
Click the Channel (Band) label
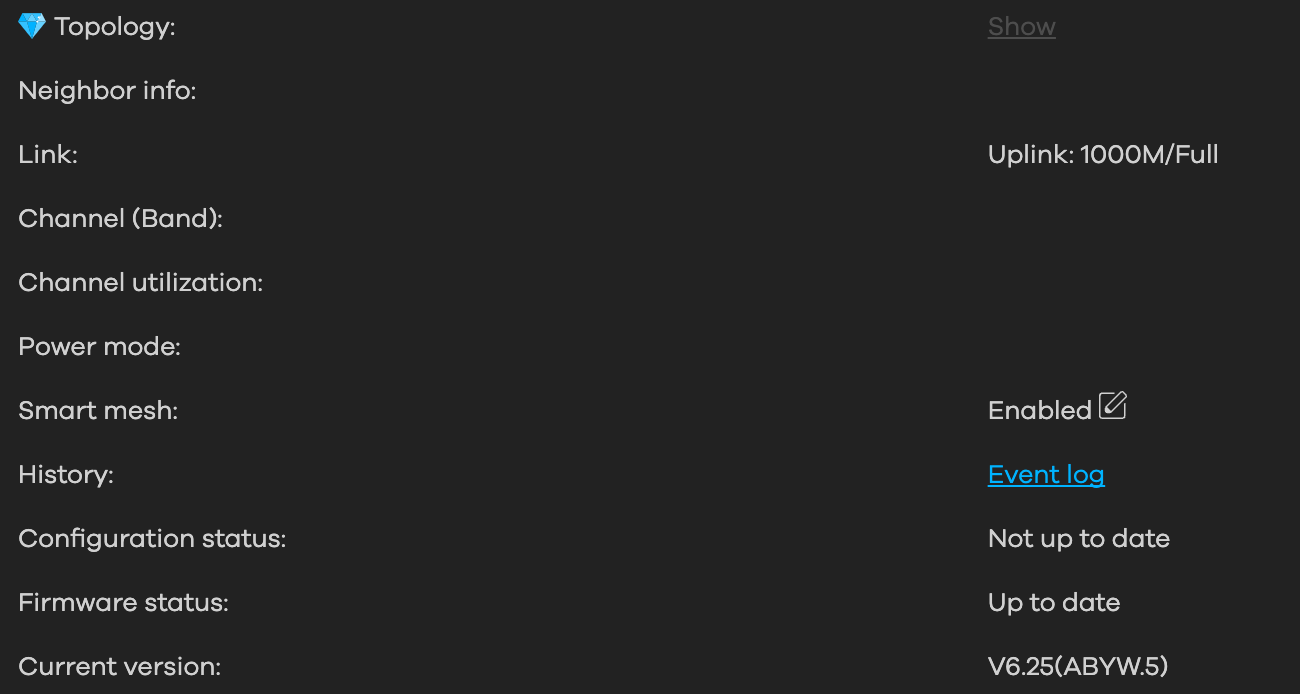(121, 219)
